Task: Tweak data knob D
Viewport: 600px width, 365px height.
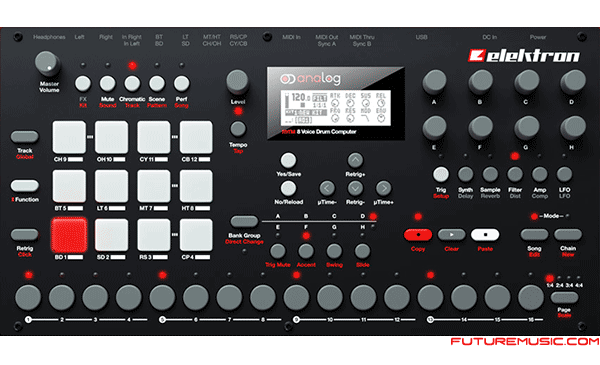Action: [x=572, y=81]
